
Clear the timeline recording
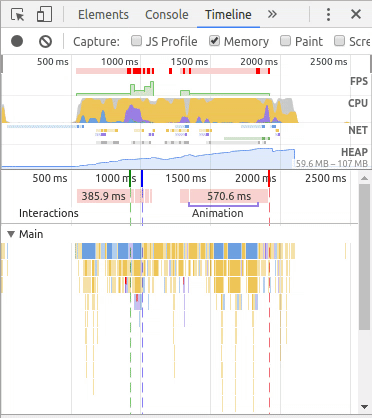pos(45,41)
